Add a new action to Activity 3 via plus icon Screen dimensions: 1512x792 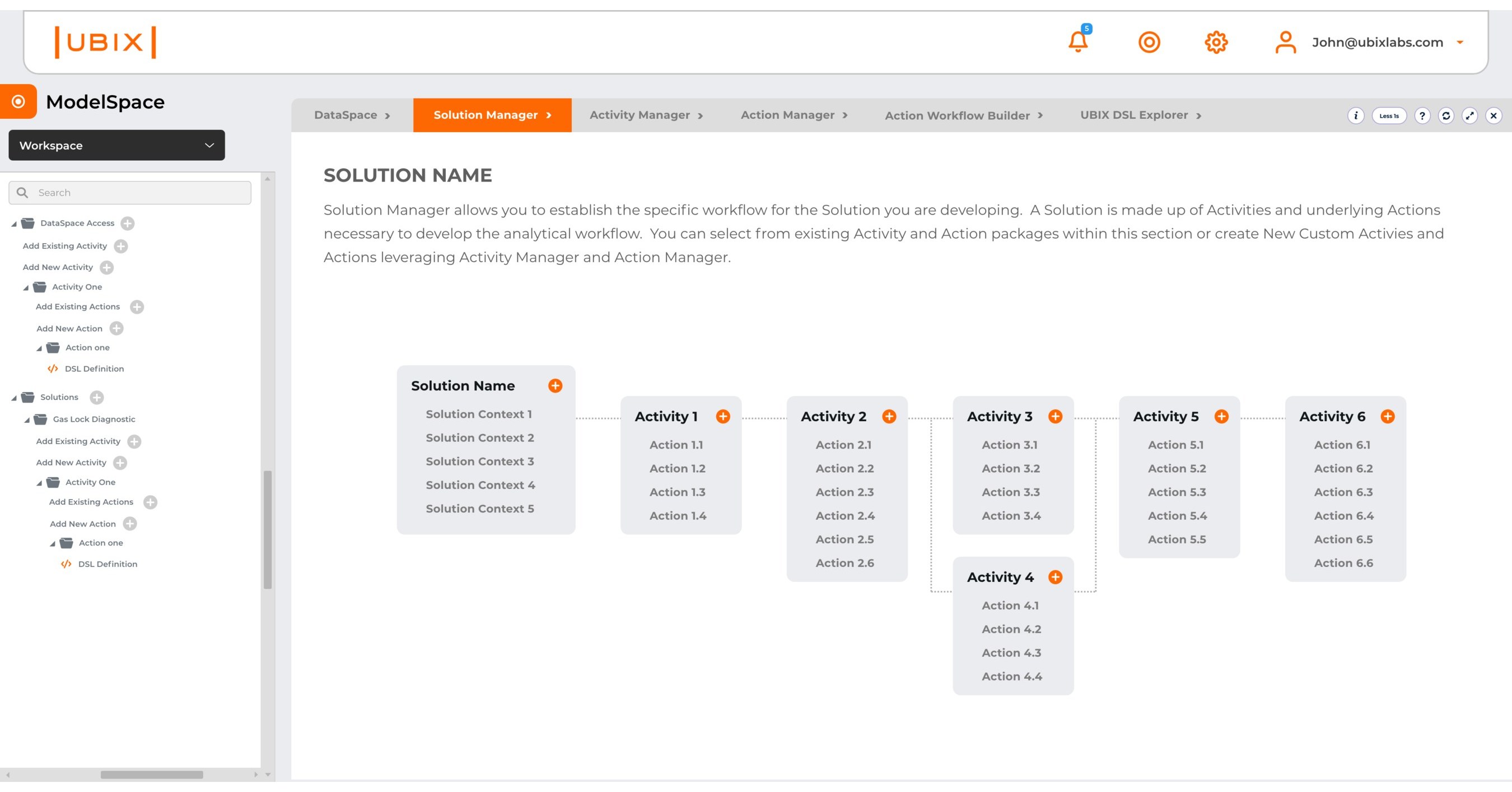coord(1055,416)
